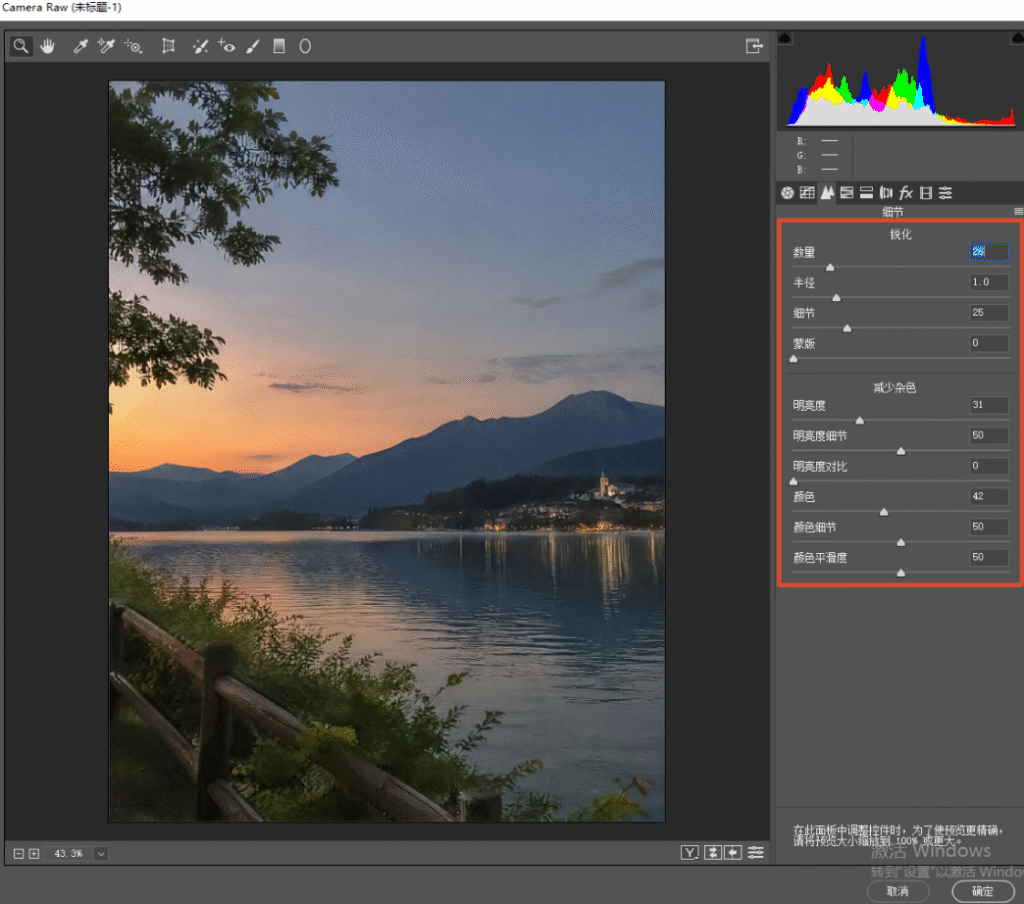The width and height of the screenshot is (1024, 904).
Task: Select the Adjustment Brush tool
Action: [x=253, y=46]
